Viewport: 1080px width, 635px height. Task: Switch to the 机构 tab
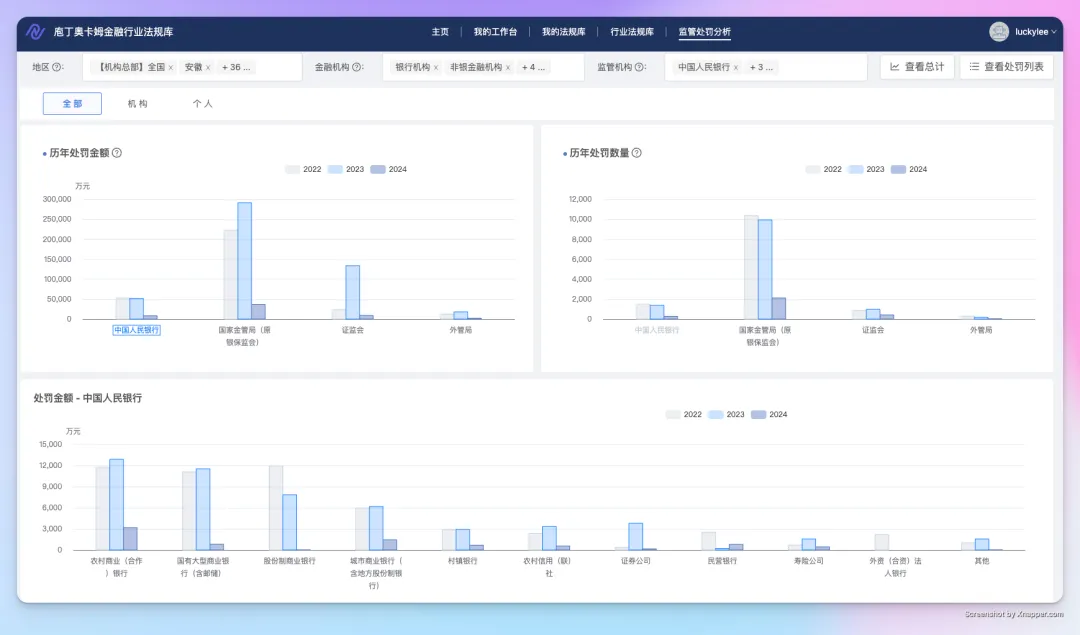coord(138,104)
